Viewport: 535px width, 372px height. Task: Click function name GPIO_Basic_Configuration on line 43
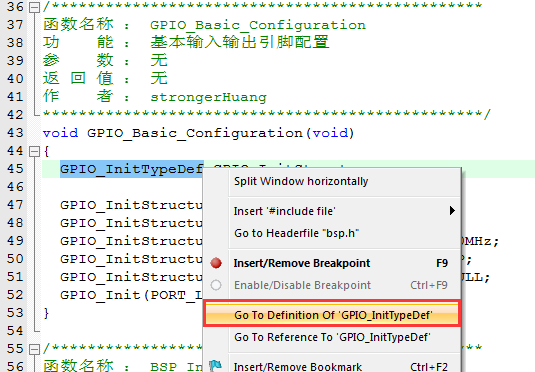[x=194, y=133]
